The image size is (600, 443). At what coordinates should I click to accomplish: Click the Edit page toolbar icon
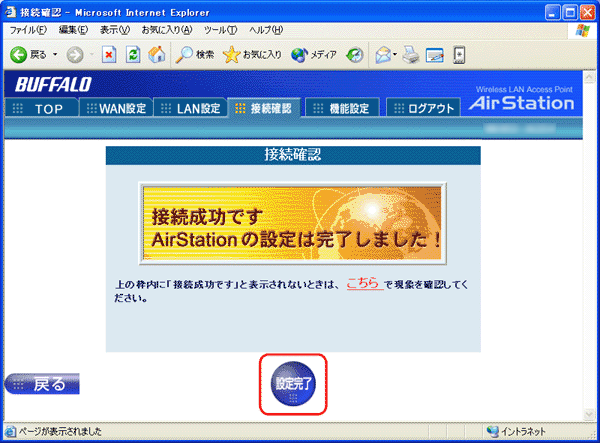435,55
